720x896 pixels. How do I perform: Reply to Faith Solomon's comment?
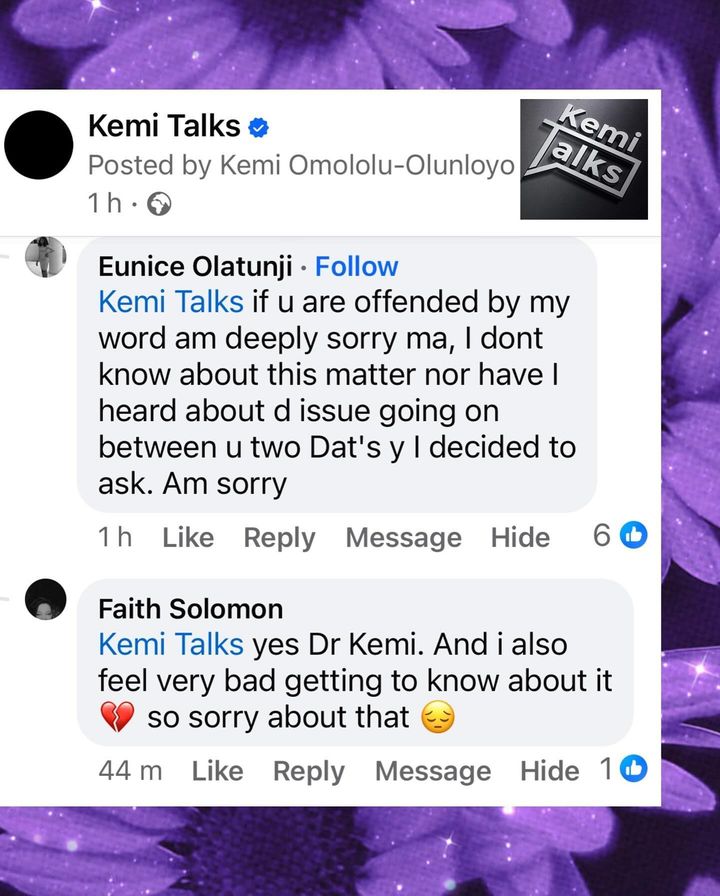tap(308, 771)
